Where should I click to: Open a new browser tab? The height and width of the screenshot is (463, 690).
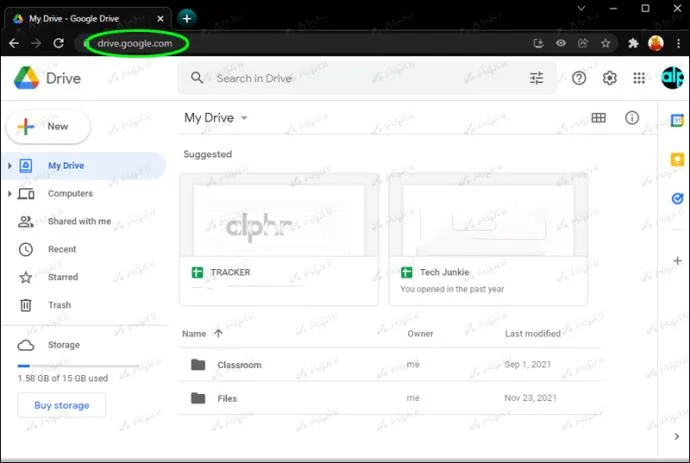(187, 18)
